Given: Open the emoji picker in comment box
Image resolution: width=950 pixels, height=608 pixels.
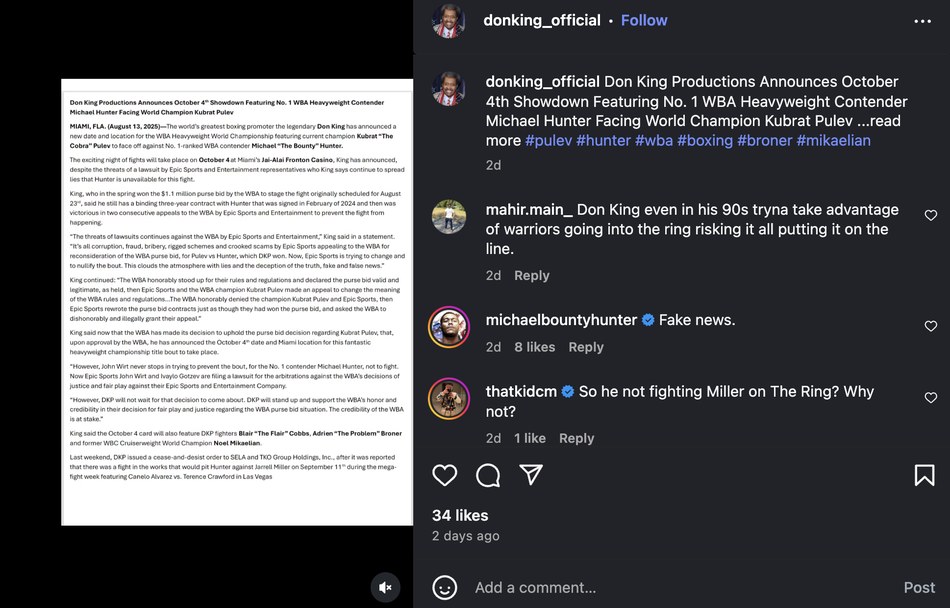Looking at the screenshot, I should click(x=445, y=588).
